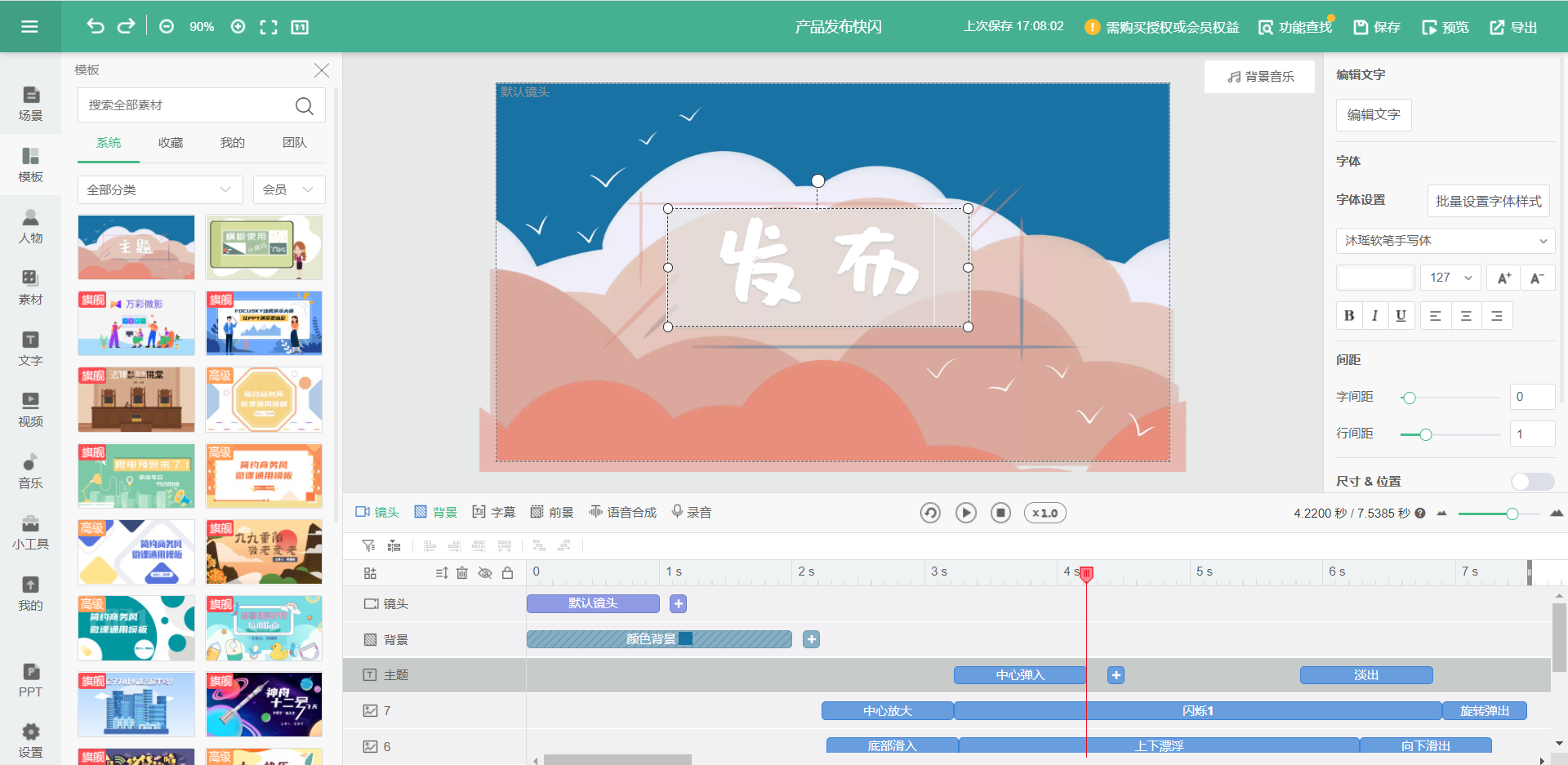Viewport: 1568px width, 765px height.
Task: Click the 导出 export button
Action: pyautogui.click(x=1512, y=26)
